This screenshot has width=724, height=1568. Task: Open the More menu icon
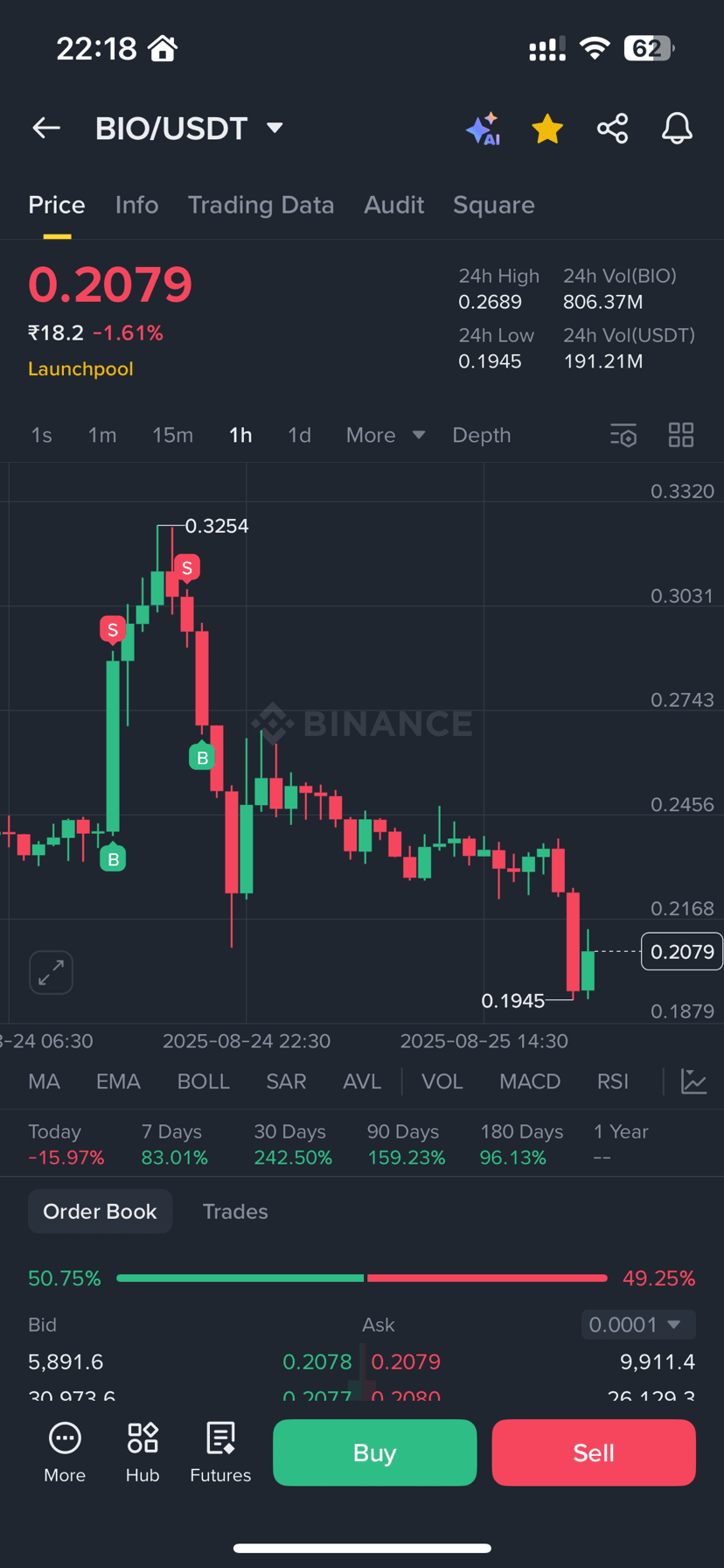(65, 1453)
